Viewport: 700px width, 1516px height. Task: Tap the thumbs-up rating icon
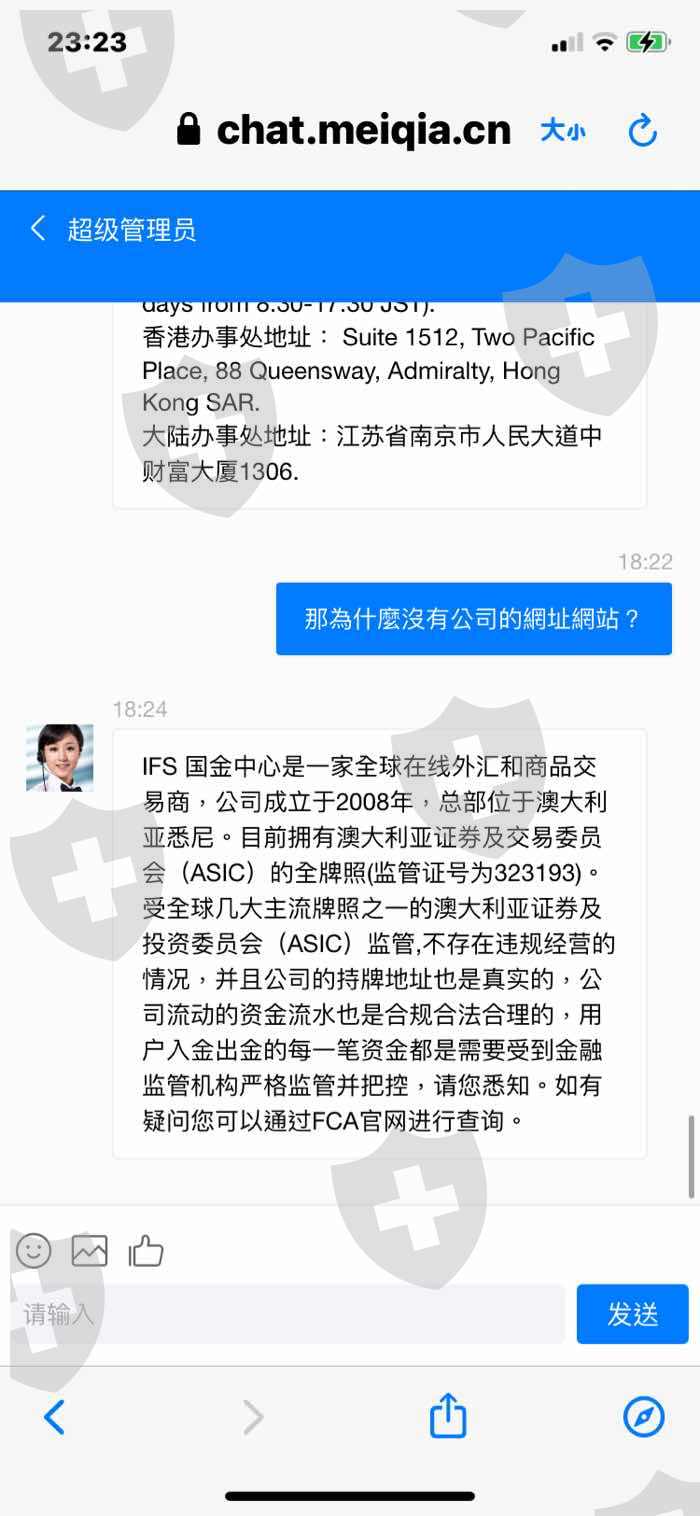[x=146, y=1250]
